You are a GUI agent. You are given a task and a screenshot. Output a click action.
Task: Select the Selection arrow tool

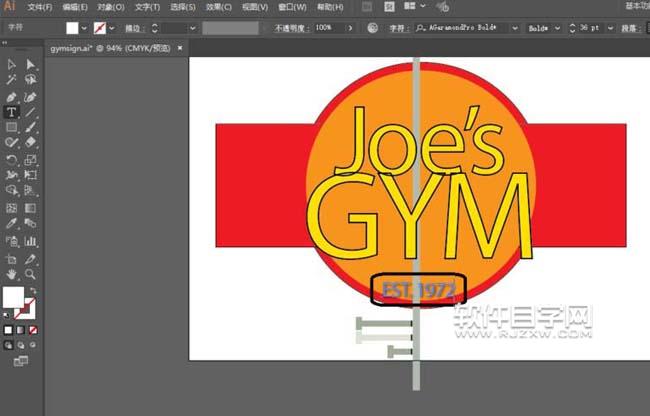(x=12, y=65)
